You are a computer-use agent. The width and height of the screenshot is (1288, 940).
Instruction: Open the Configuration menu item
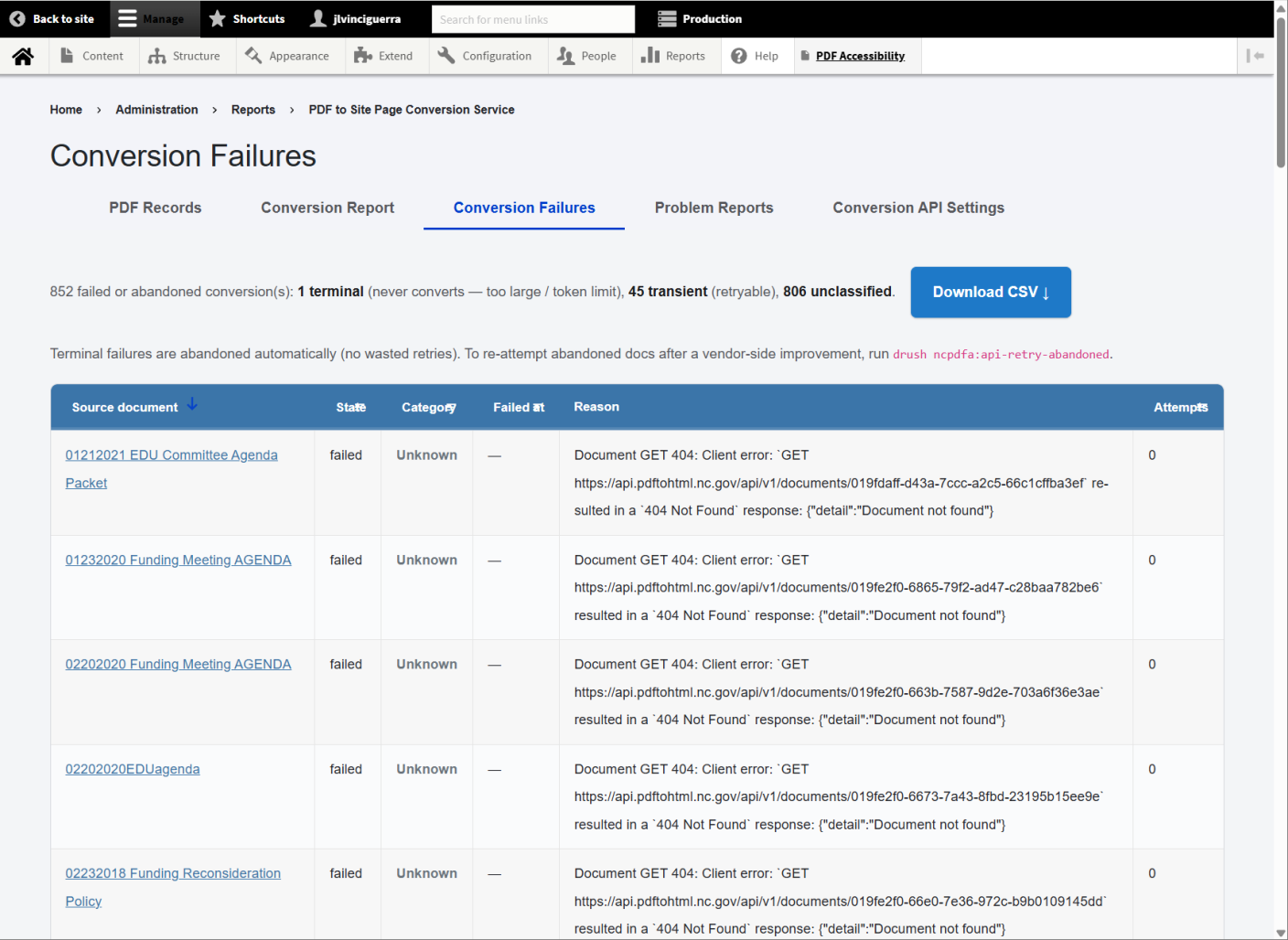(x=485, y=56)
